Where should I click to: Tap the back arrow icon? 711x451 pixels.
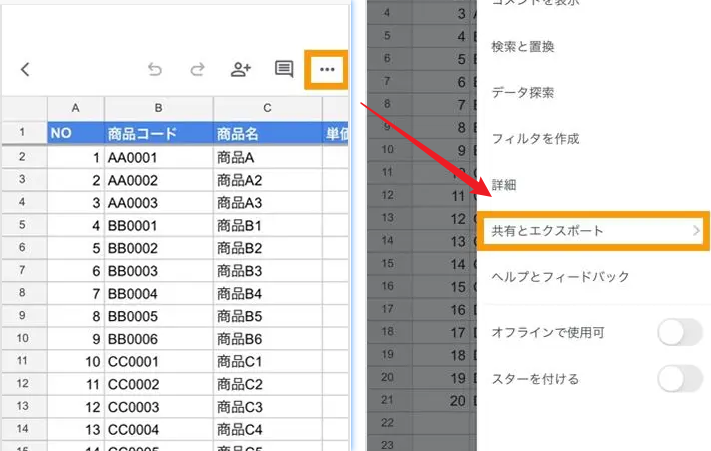[25, 69]
